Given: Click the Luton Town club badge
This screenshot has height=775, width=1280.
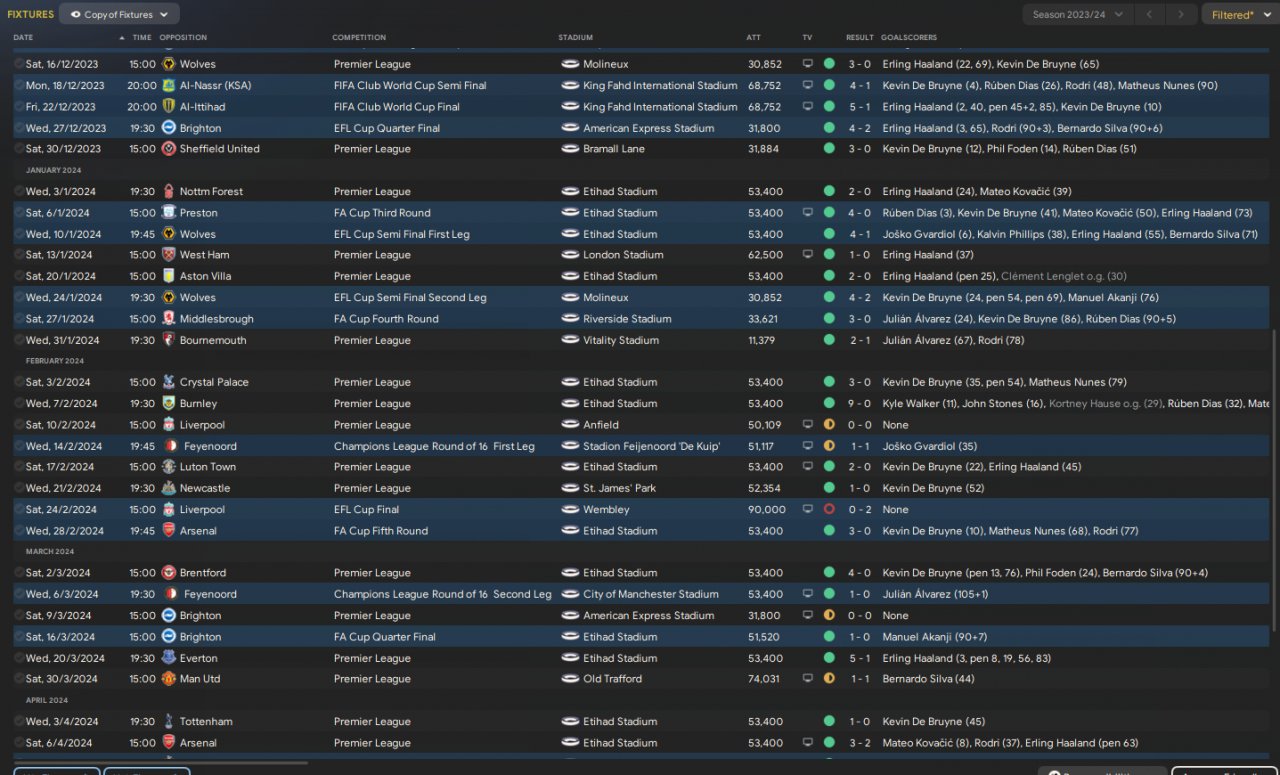Looking at the screenshot, I should pyautogui.click(x=169, y=467).
